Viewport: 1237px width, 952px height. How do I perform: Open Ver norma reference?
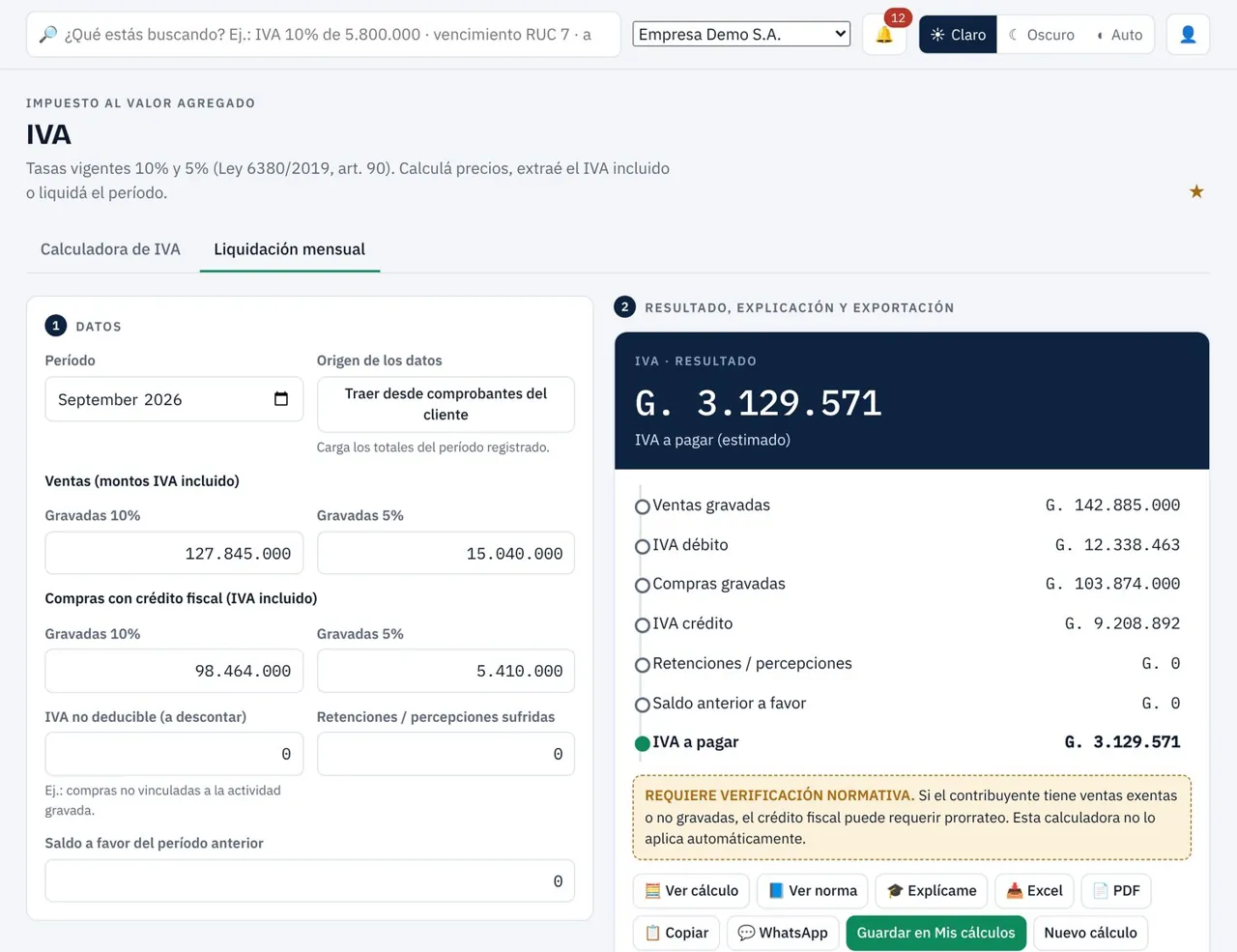[813, 890]
